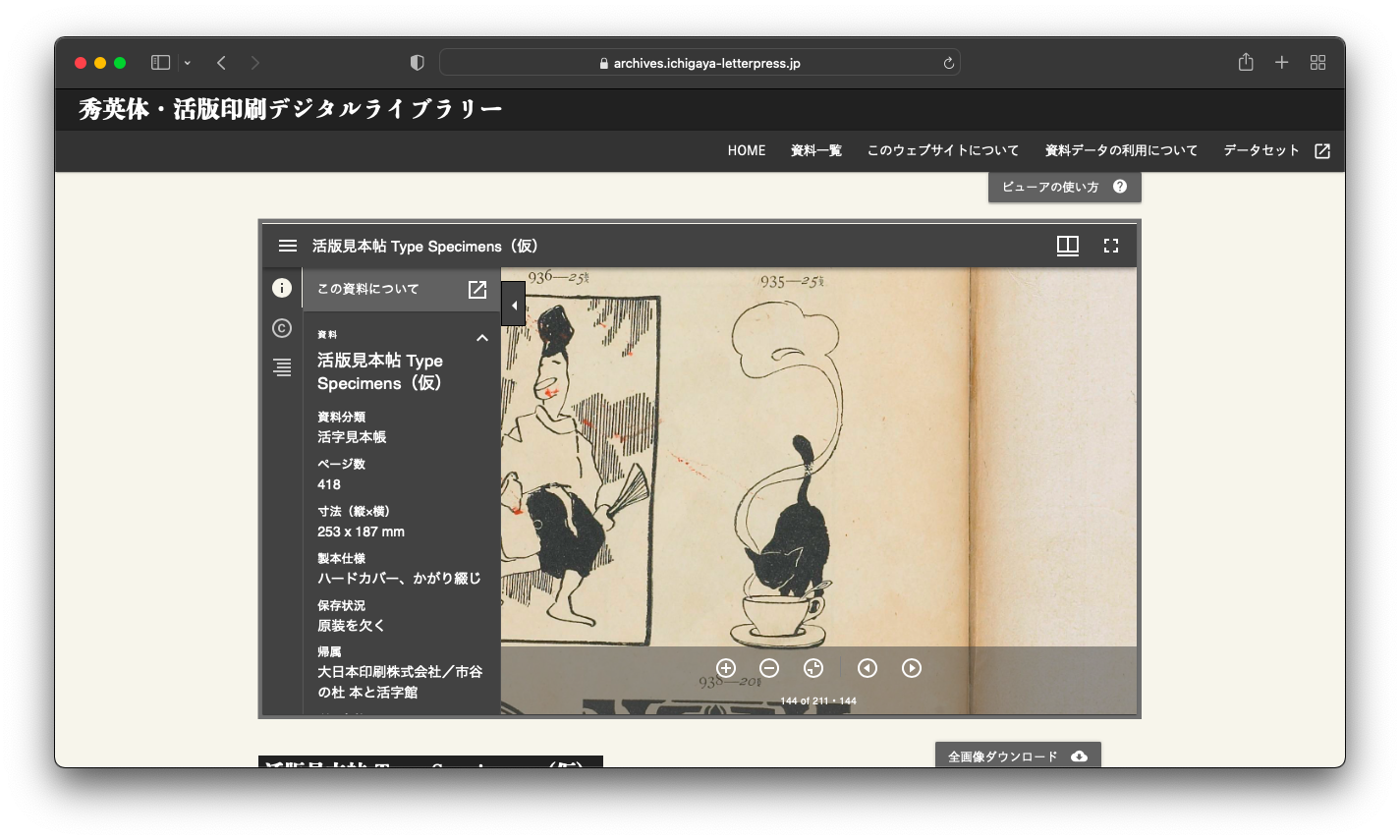Open 資料一覧 in the navigation
This screenshot has height=840, width=1400.
816,150
